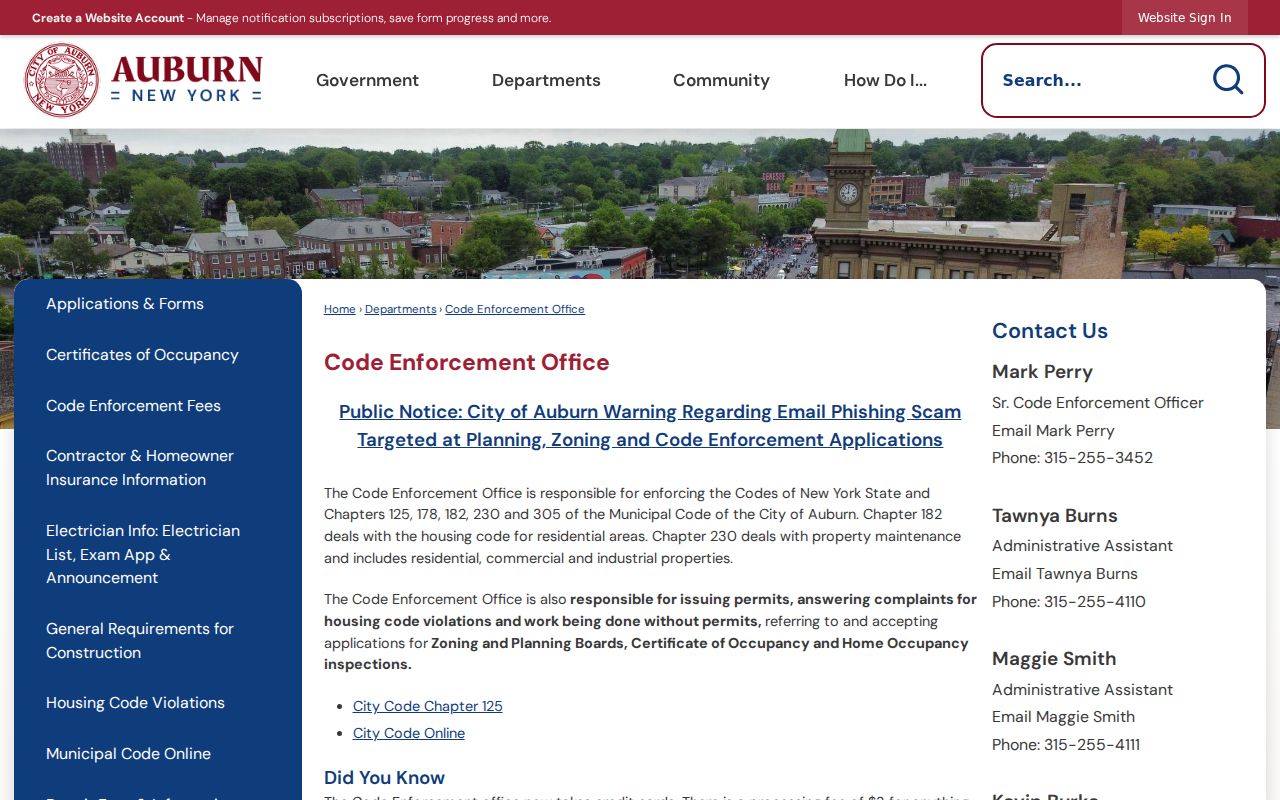The height and width of the screenshot is (800, 1280).
Task: Open the Community menu
Action: pos(721,80)
